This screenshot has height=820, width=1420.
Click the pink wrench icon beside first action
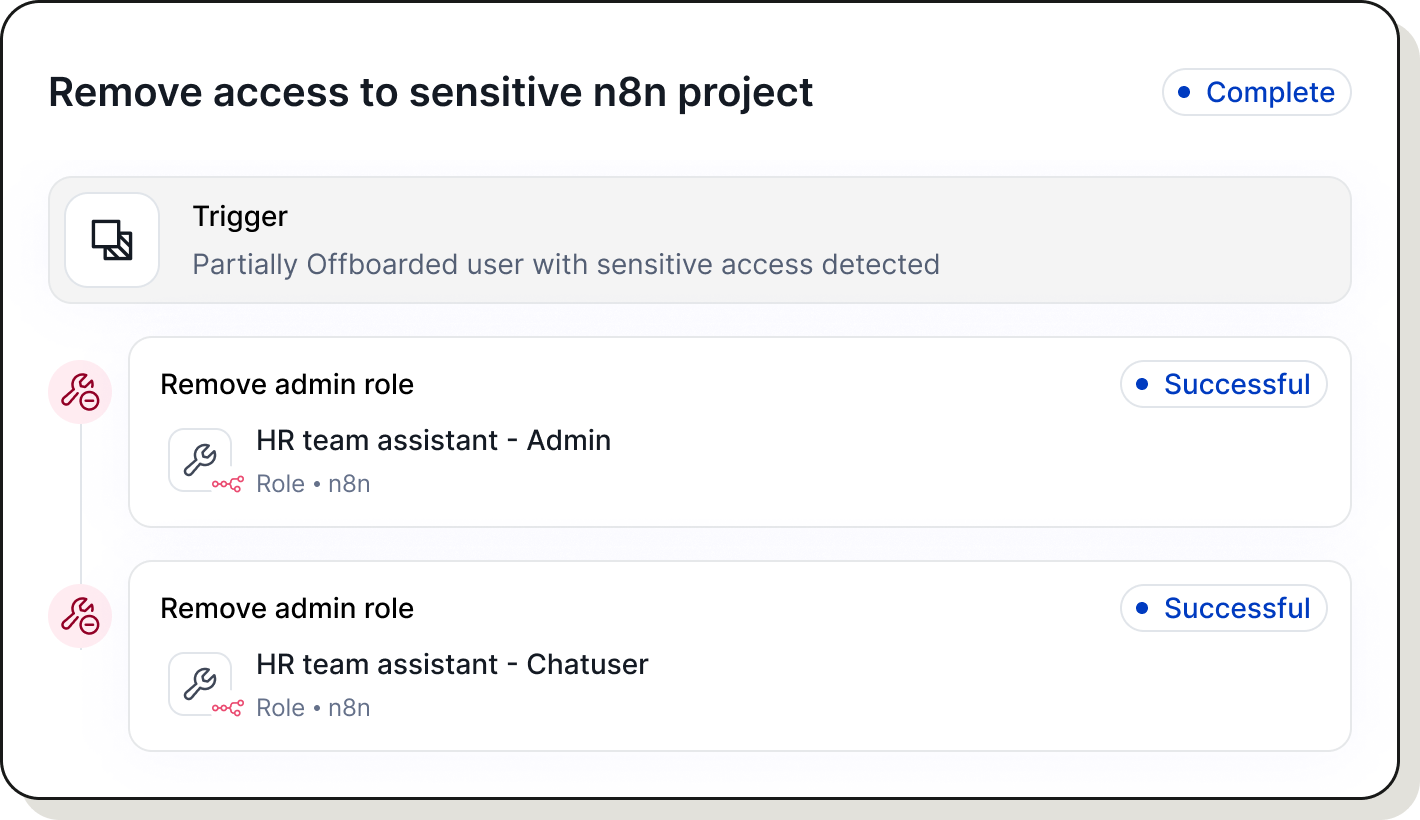point(80,392)
